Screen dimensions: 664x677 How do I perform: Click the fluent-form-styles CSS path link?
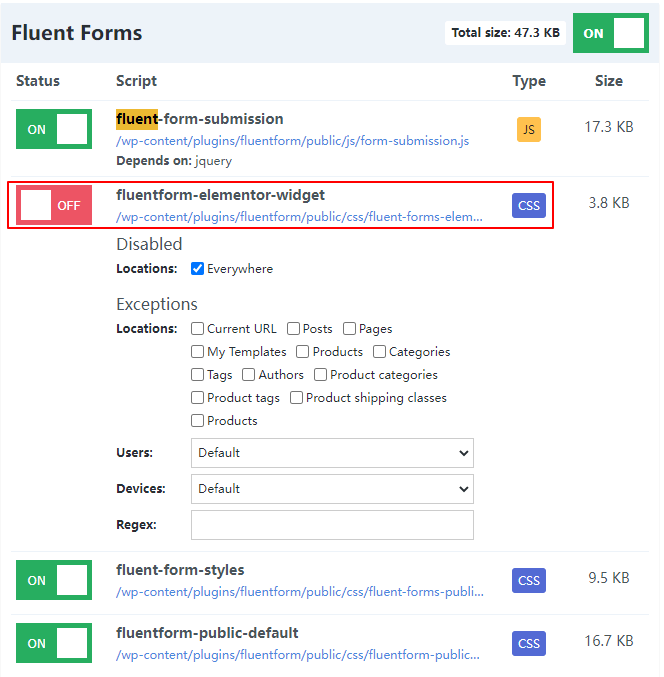[x=299, y=591]
